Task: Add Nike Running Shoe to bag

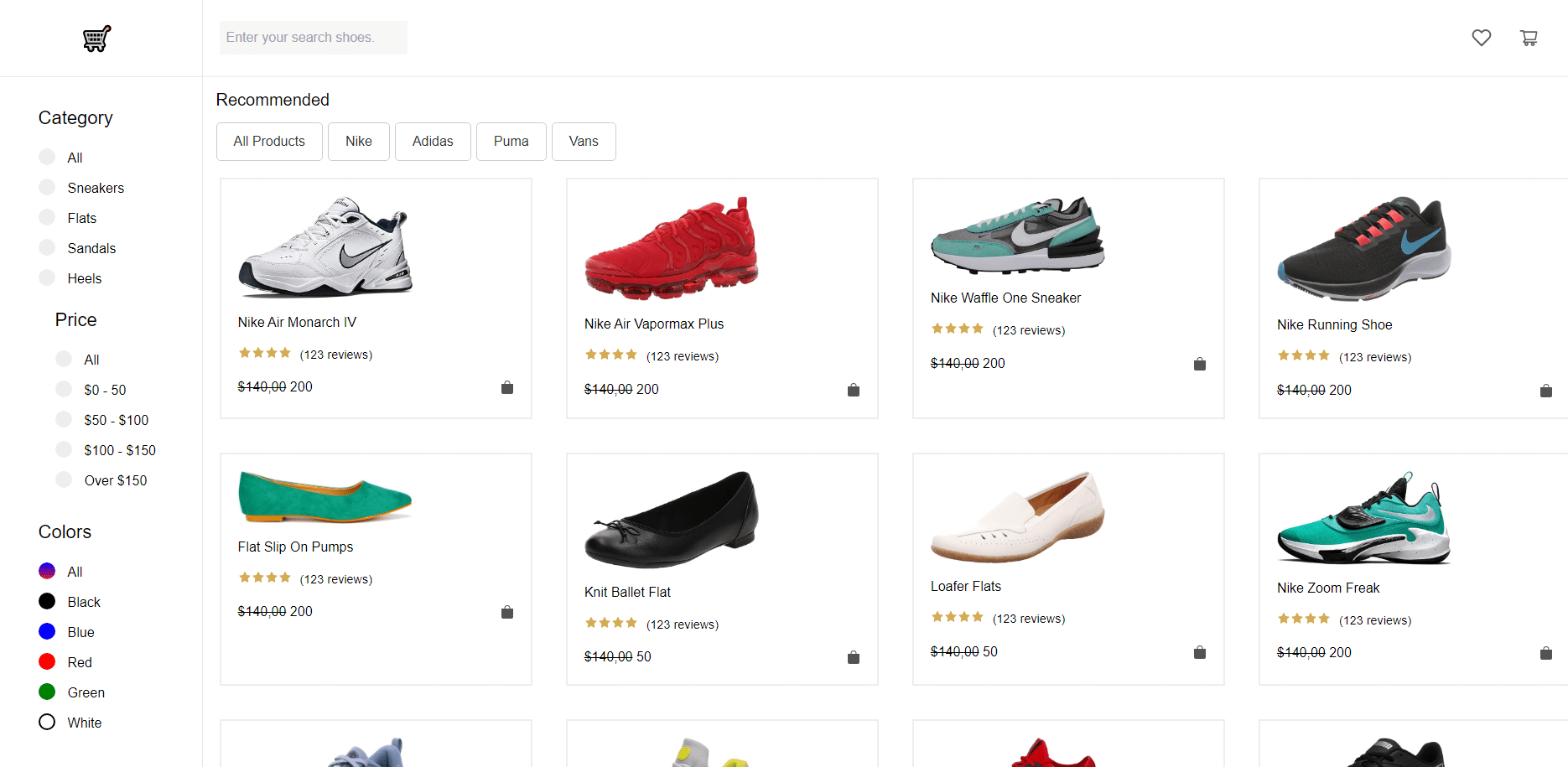Action: click(1546, 391)
